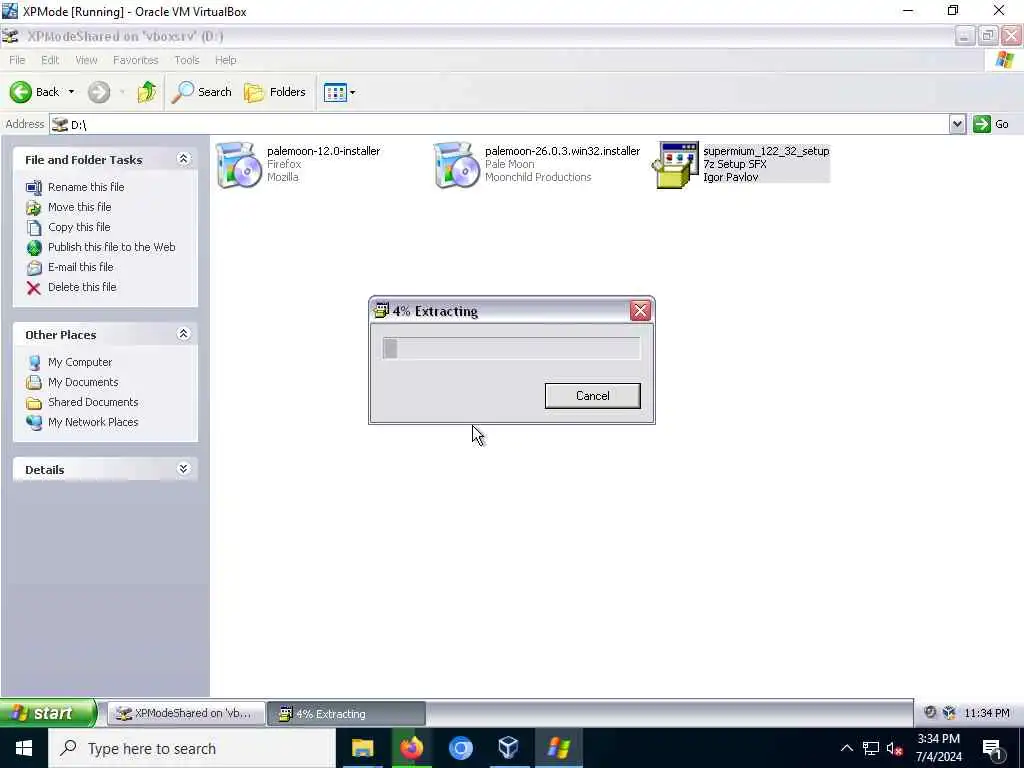Open the File menu
This screenshot has height=768, width=1024.
[x=17, y=60]
